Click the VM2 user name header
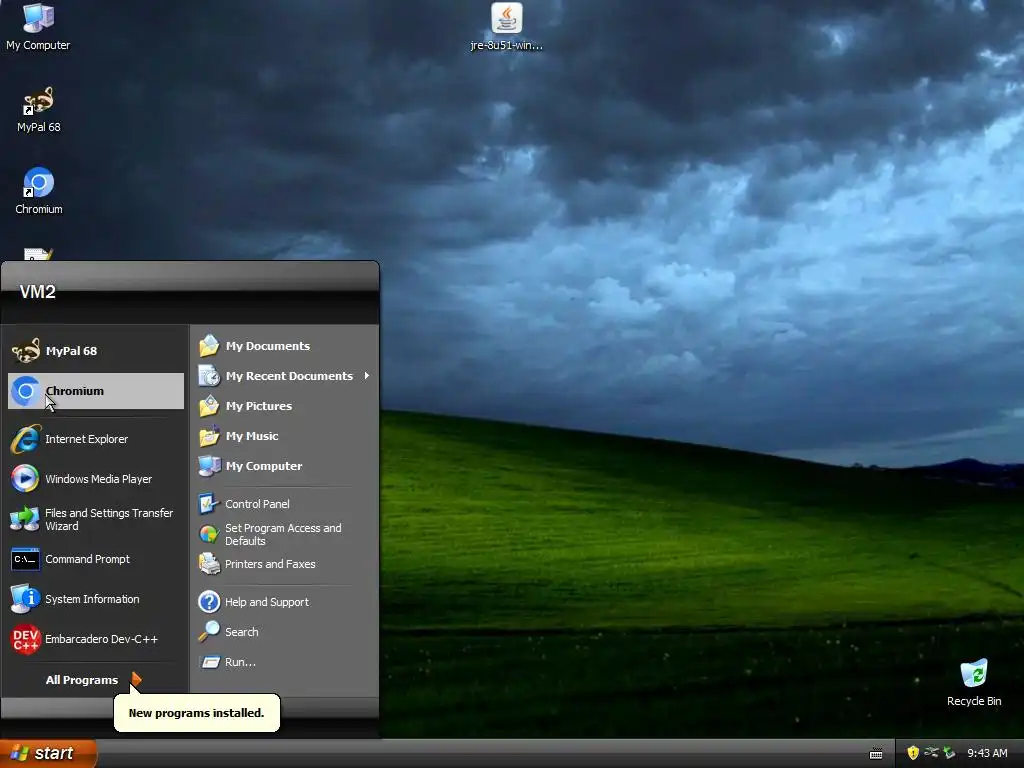The image size is (1024, 768). click(37, 291)
